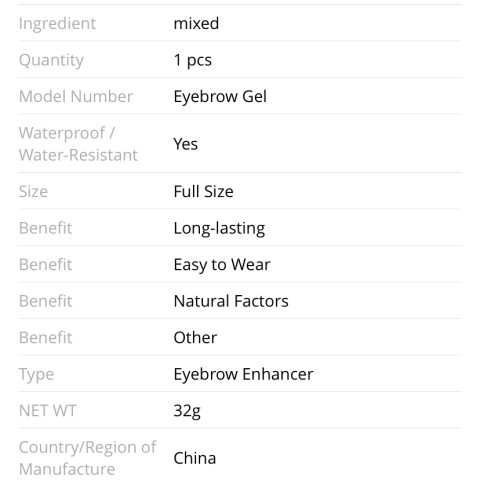This screenshot has width=480, height=480.
Task: Select the Model Number label
Action: click(76, 97)
